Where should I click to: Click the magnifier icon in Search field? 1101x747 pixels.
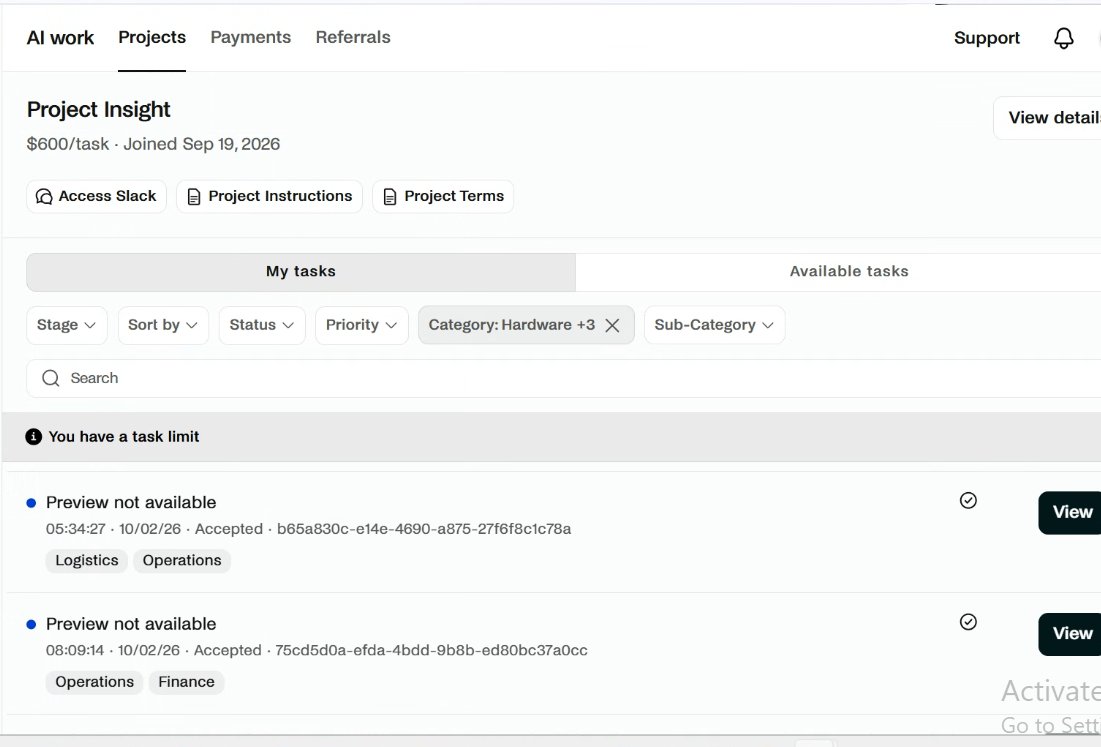51,378
